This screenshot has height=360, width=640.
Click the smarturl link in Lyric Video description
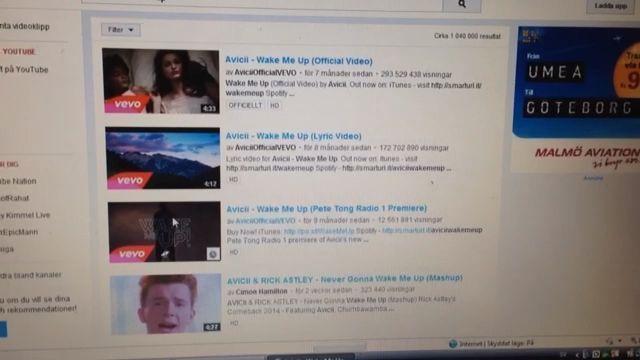coord(281,168)
